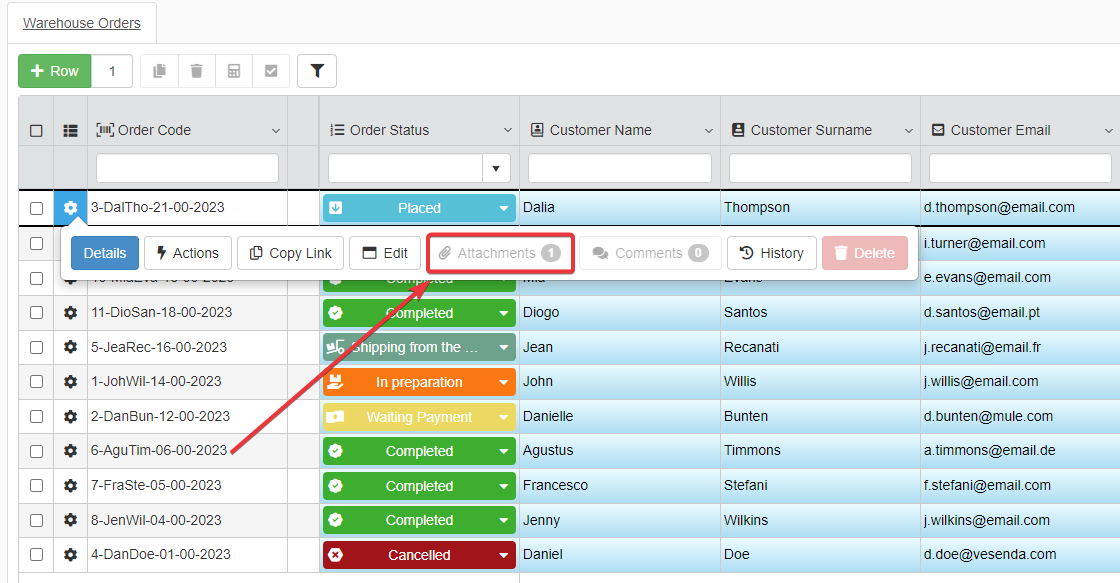Open gear menu for order 11-DioSan-18-00-2023
Image resolution: width=1120 pixels, height=583 pixels.
tap(70, 313)
